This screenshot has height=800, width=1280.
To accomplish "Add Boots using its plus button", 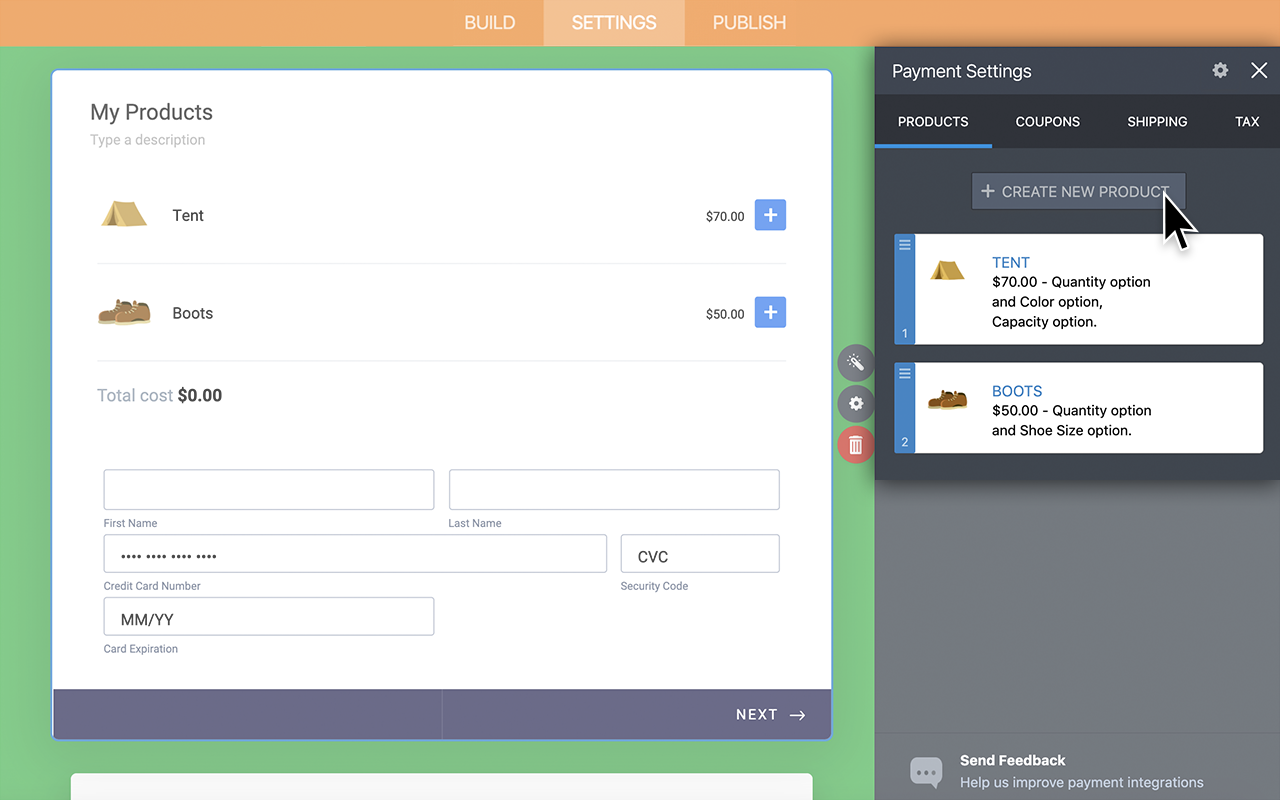I will [x=770, y=312].
